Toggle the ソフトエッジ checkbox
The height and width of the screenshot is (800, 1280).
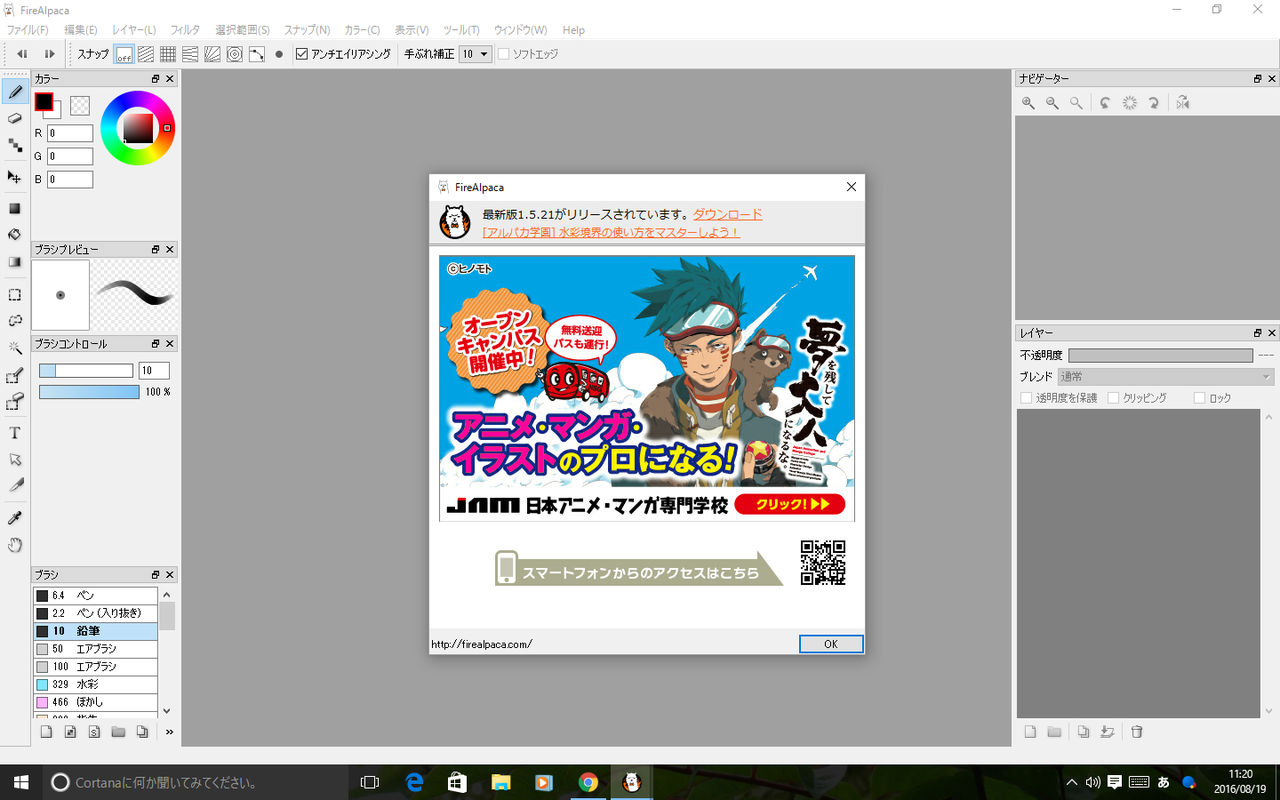[x=504, y=54]
